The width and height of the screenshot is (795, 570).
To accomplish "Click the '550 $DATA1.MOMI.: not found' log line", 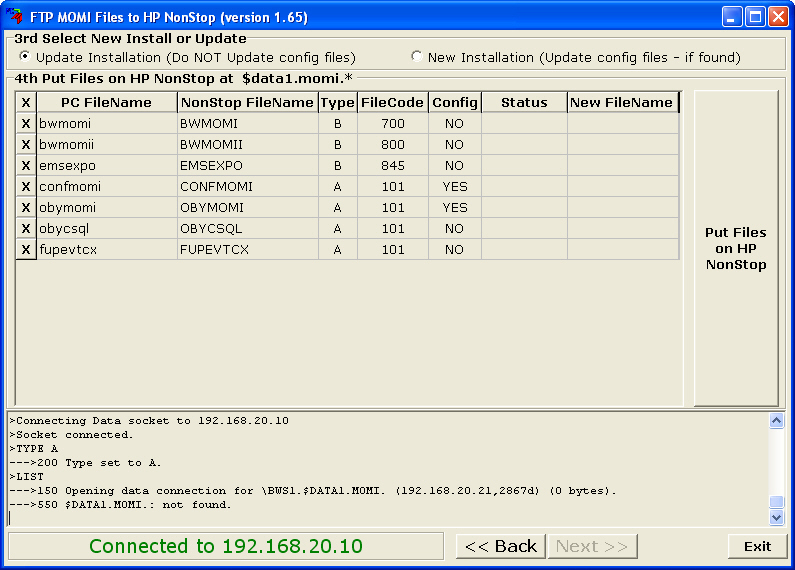I will pos(120,505).
